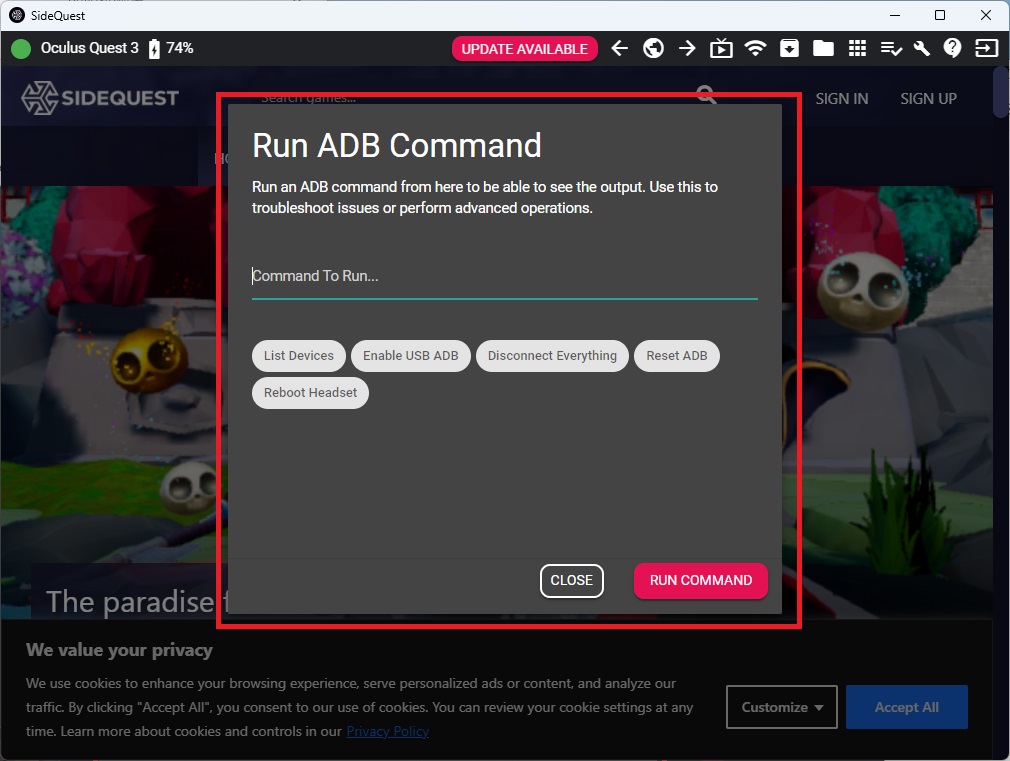Click Reboot Headset
This screenshot has height=761, width=1010.
coord(310,392)
